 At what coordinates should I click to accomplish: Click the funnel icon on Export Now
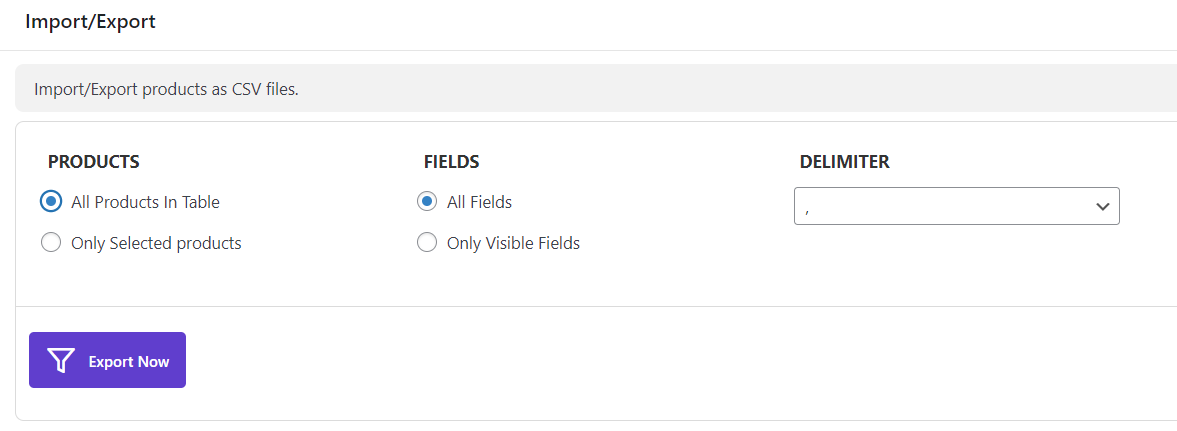click(x=62, y=361)
